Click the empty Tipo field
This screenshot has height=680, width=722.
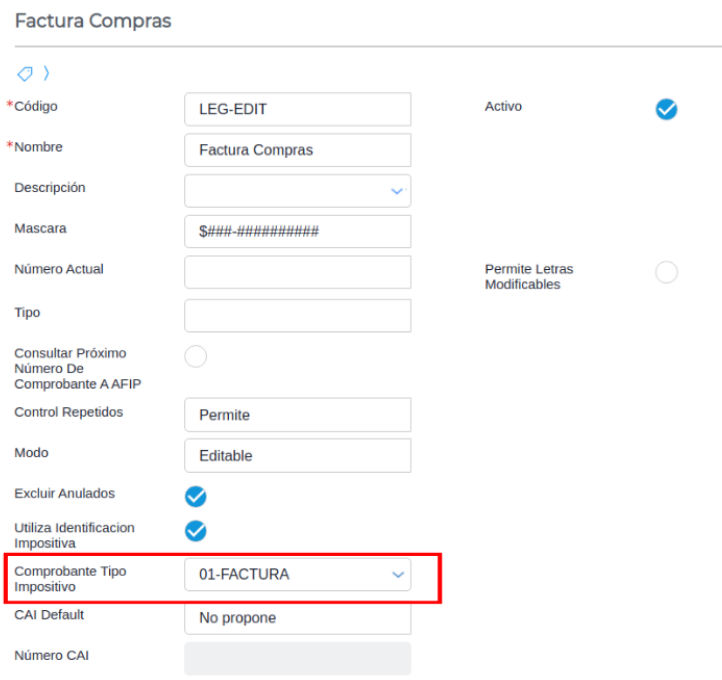click(x=297, y=315)
